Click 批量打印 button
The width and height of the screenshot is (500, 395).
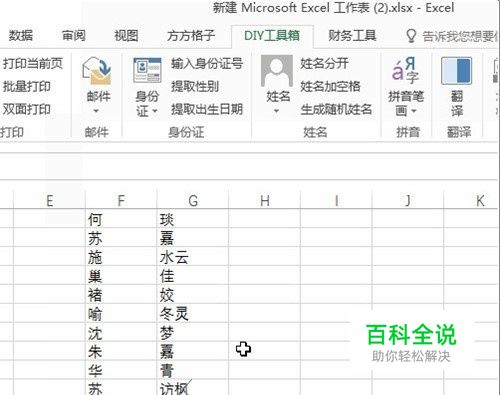click(26, 87)
